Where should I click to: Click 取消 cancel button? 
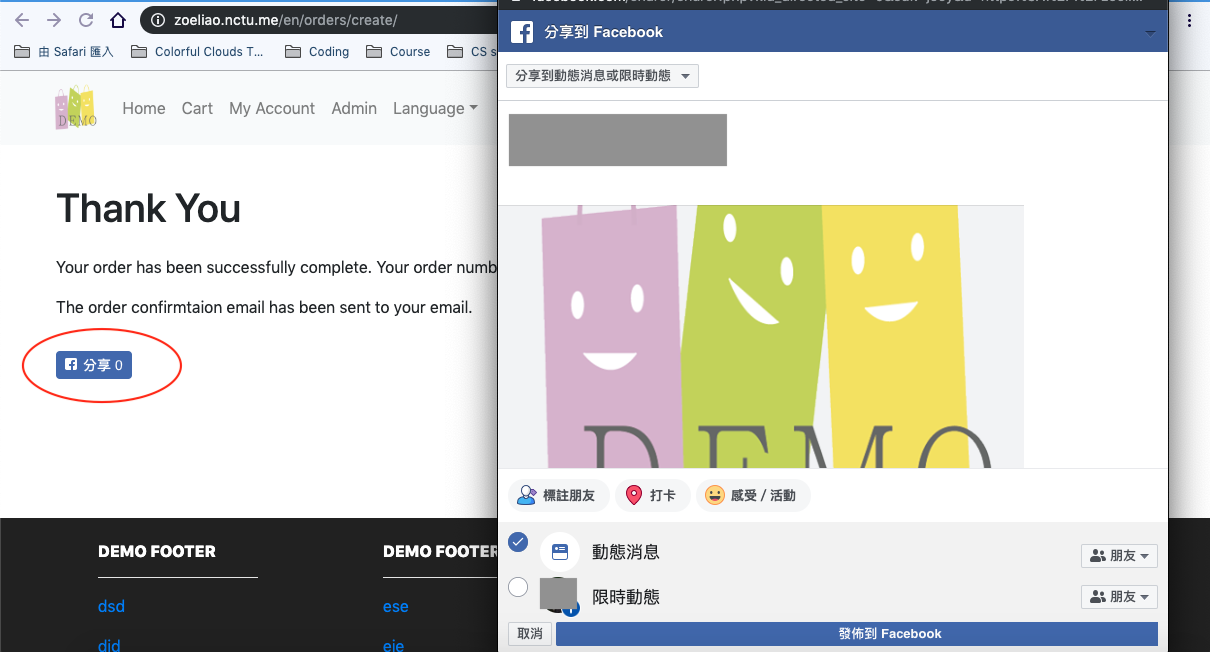(x=530, y=634)
